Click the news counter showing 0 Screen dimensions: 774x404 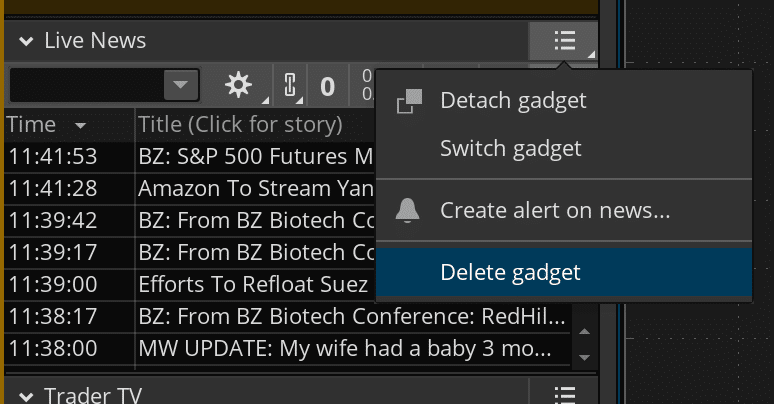(x=327, y=86)
